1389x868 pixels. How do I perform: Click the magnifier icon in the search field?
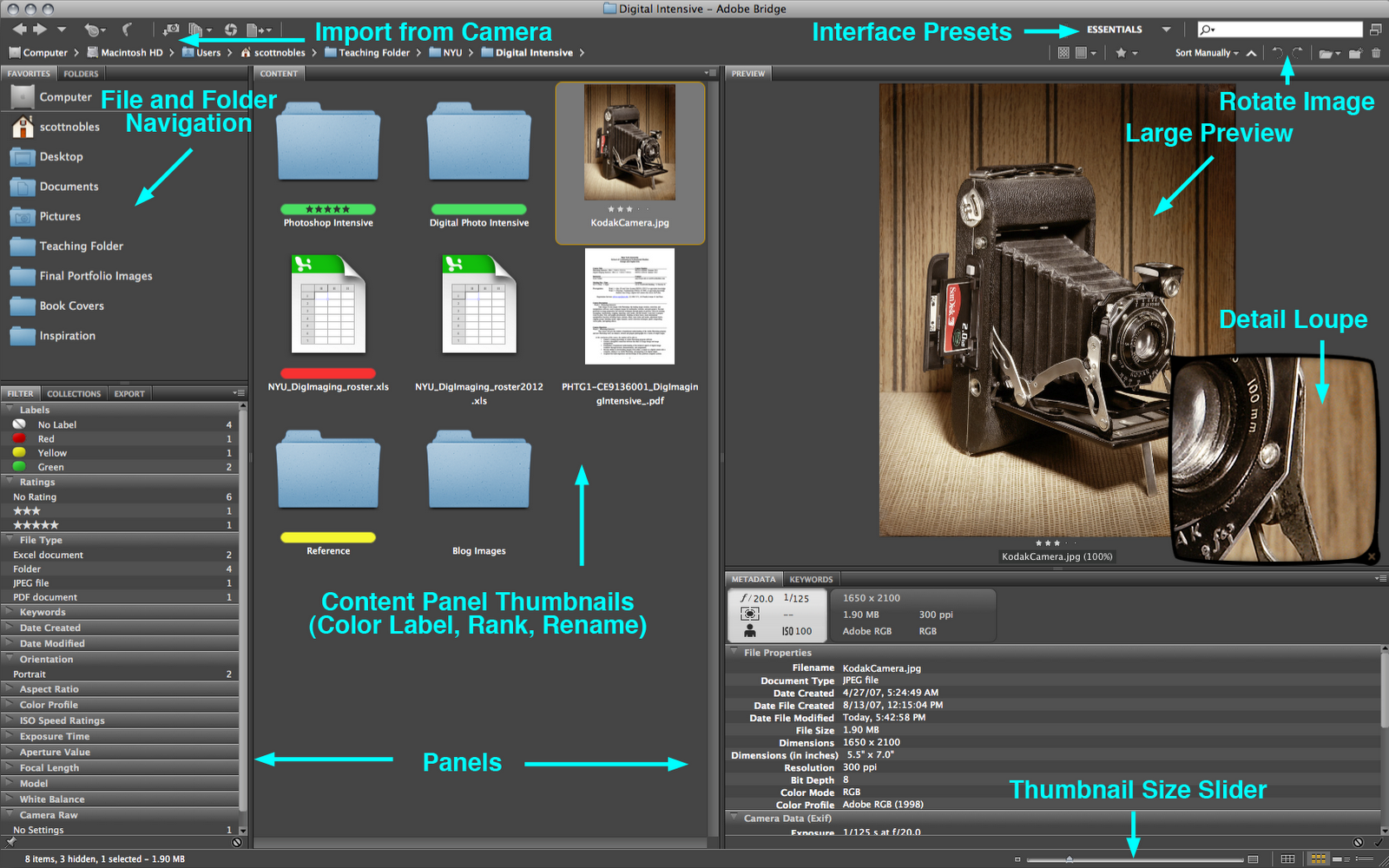tap(1206, 30)
